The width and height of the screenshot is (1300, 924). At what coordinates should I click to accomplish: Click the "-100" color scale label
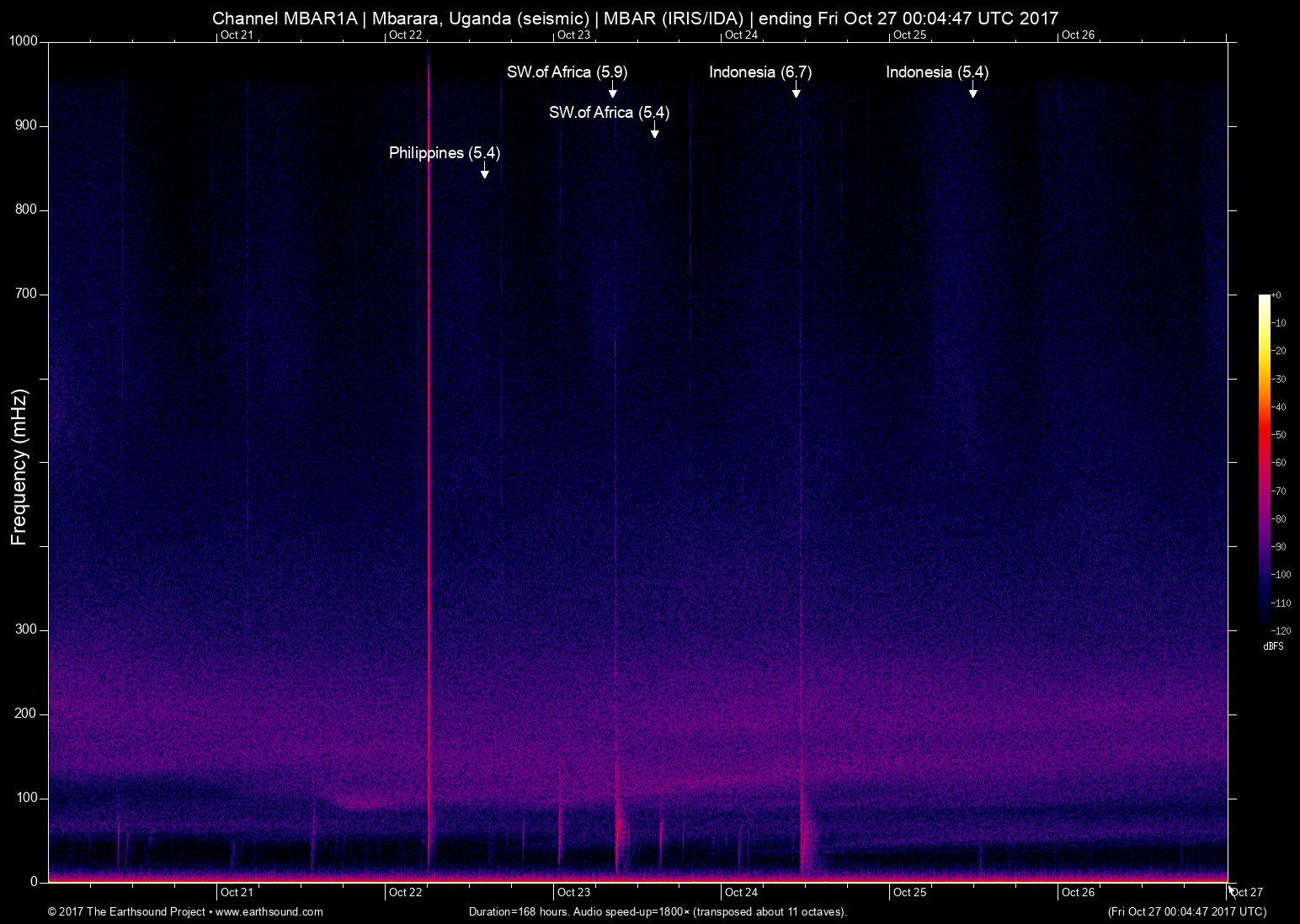pyautogui.click(x=1281, y=575)
